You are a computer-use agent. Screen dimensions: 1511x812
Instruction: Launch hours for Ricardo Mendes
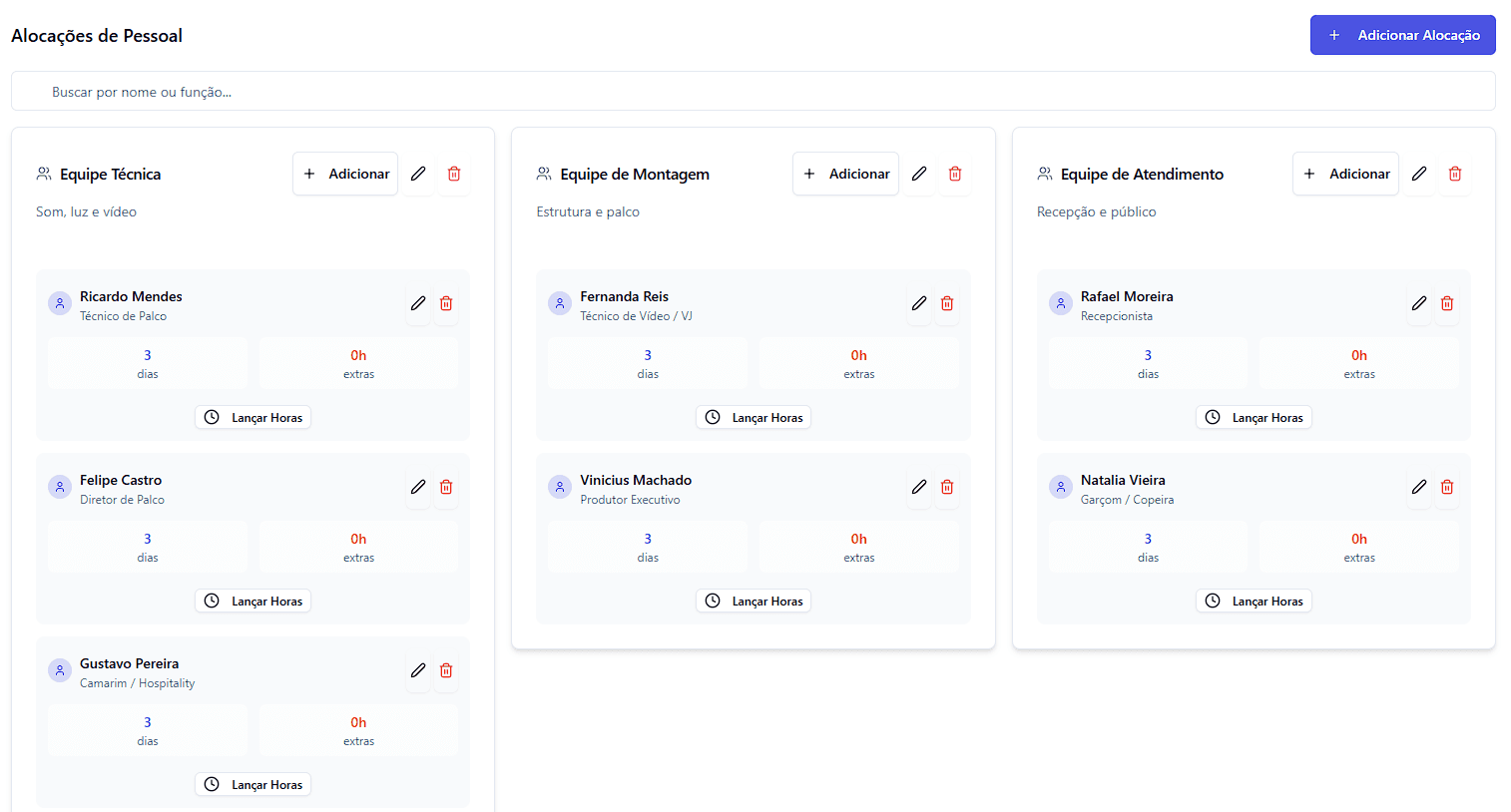[x=253, y=418]
